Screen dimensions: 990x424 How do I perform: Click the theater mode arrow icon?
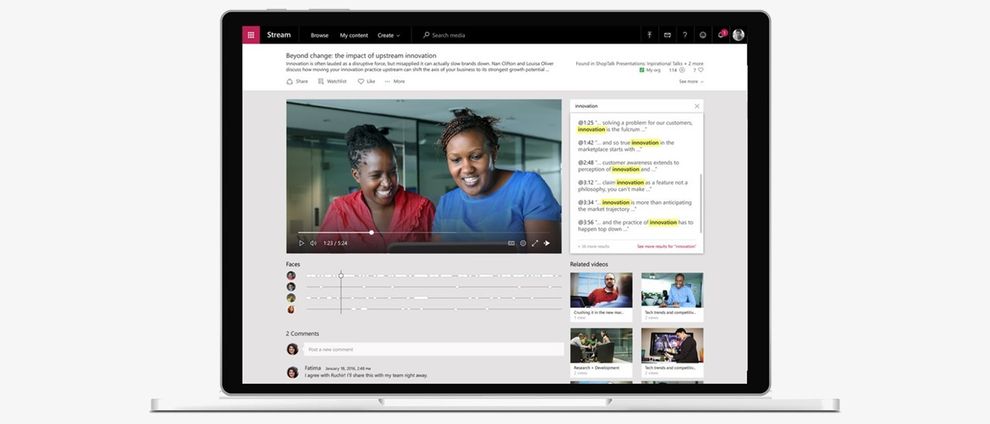tap(547, 243)
